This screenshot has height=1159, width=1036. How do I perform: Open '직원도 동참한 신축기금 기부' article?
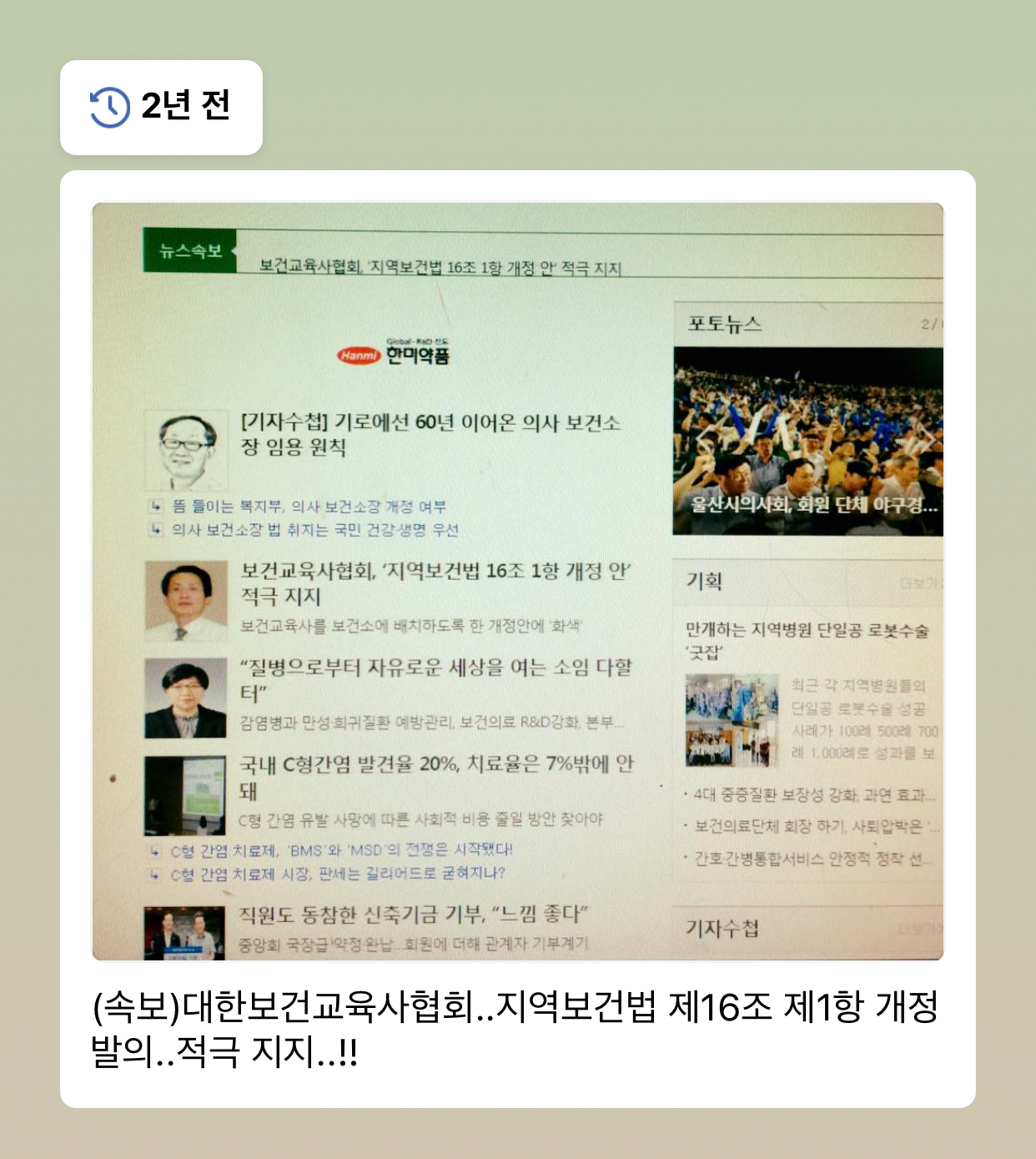coord(413,915)
